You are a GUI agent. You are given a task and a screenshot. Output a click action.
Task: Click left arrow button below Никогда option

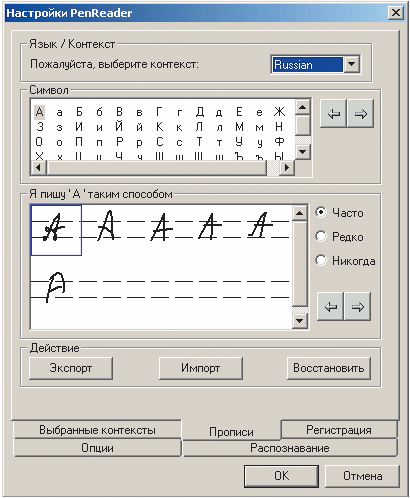click(330, 307)
